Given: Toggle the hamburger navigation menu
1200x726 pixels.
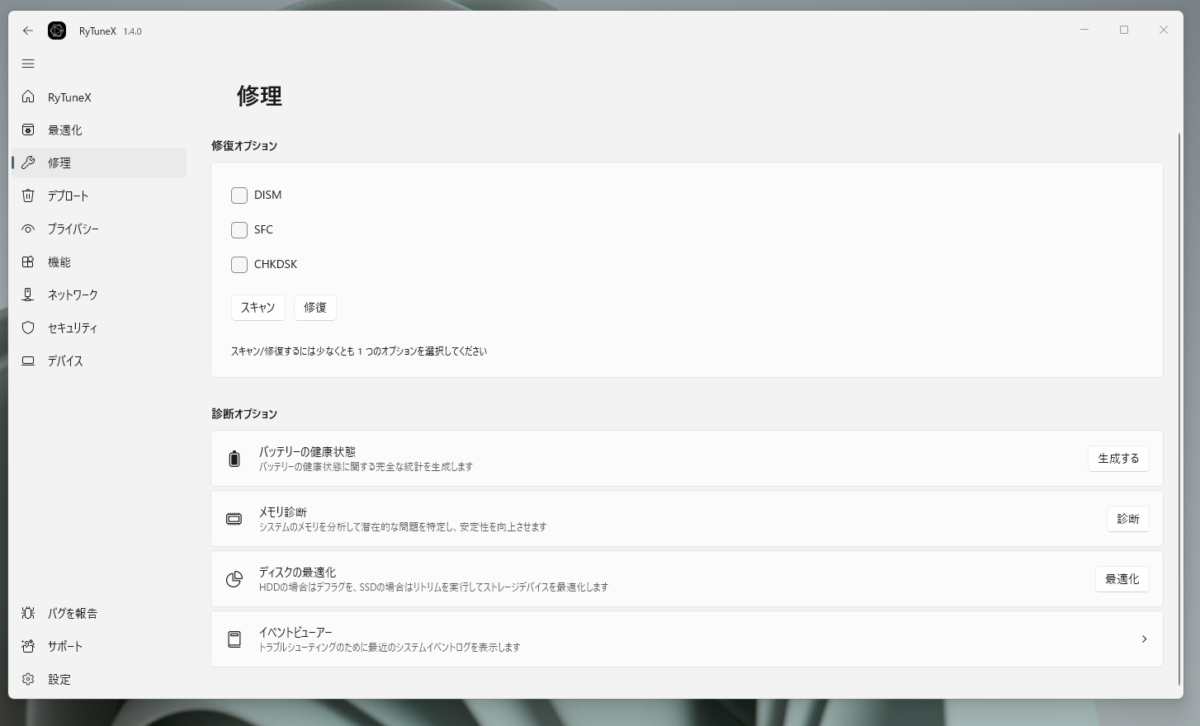Looking at the screenshot, I should click(28, 63).
